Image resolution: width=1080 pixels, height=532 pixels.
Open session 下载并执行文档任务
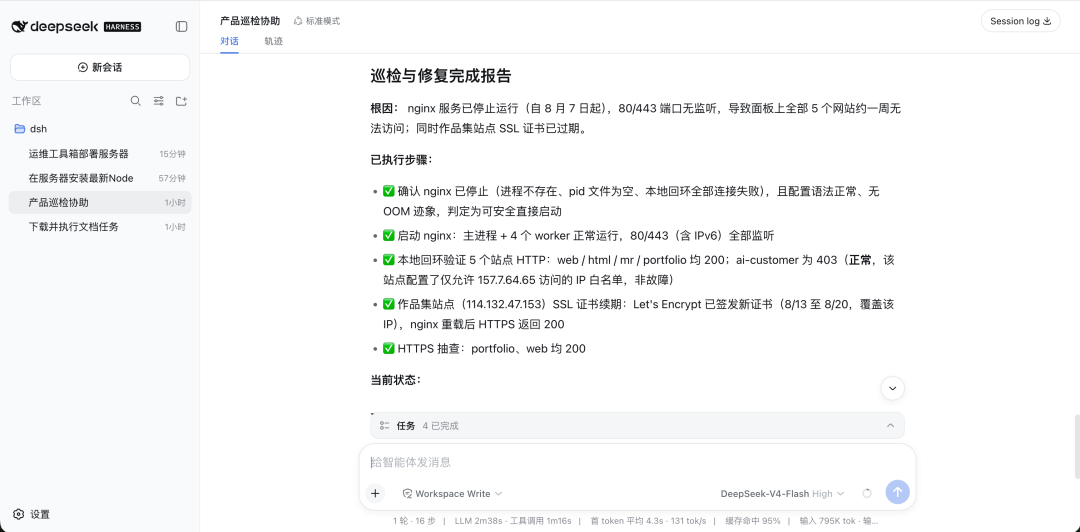coord(100,227)
